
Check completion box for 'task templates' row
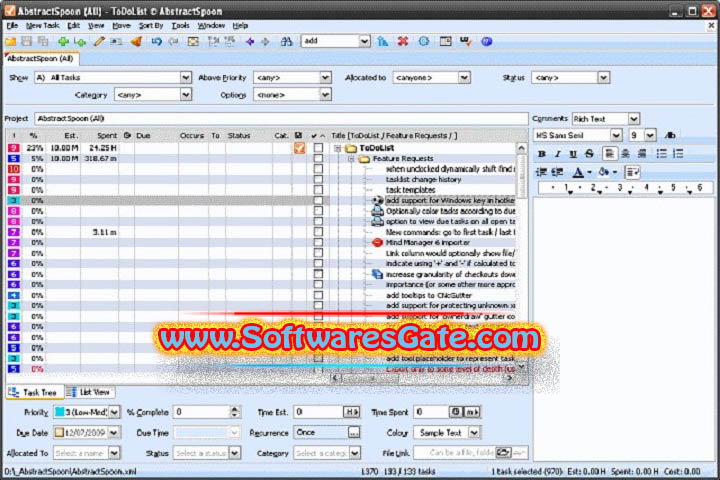click(x=318, y=190)
